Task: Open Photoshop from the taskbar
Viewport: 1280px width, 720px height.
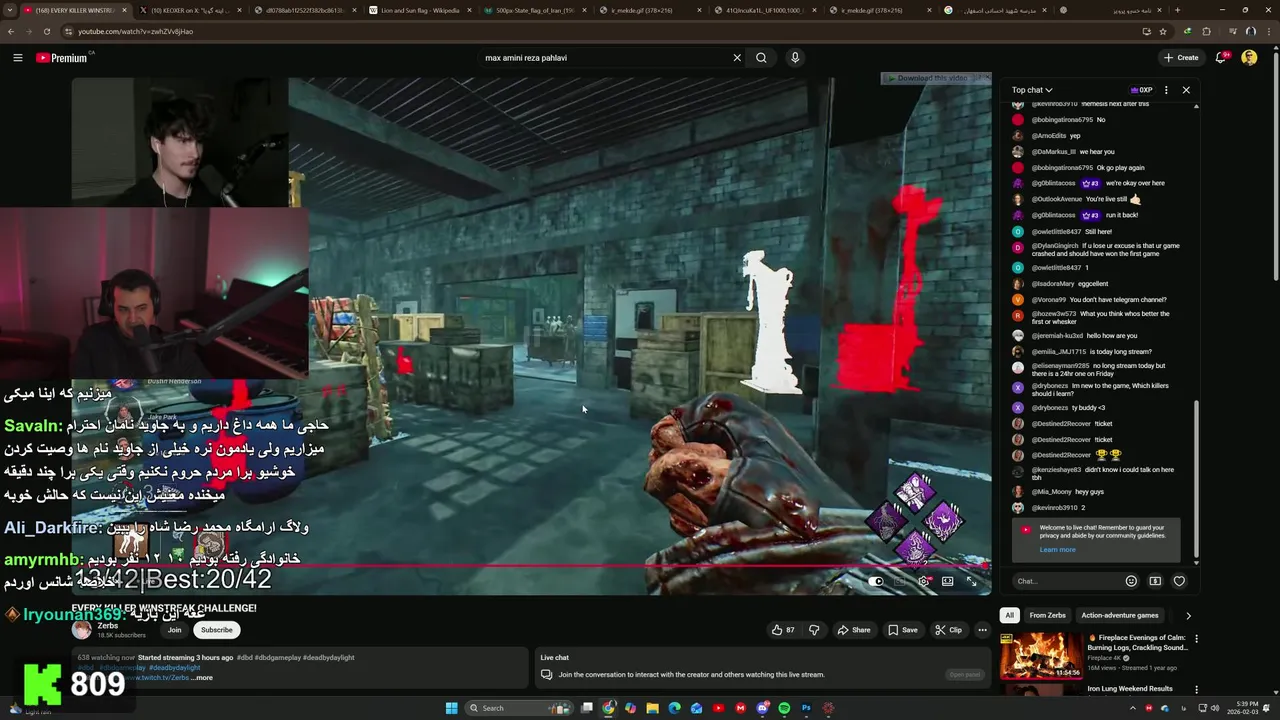Action: [806, 708]
